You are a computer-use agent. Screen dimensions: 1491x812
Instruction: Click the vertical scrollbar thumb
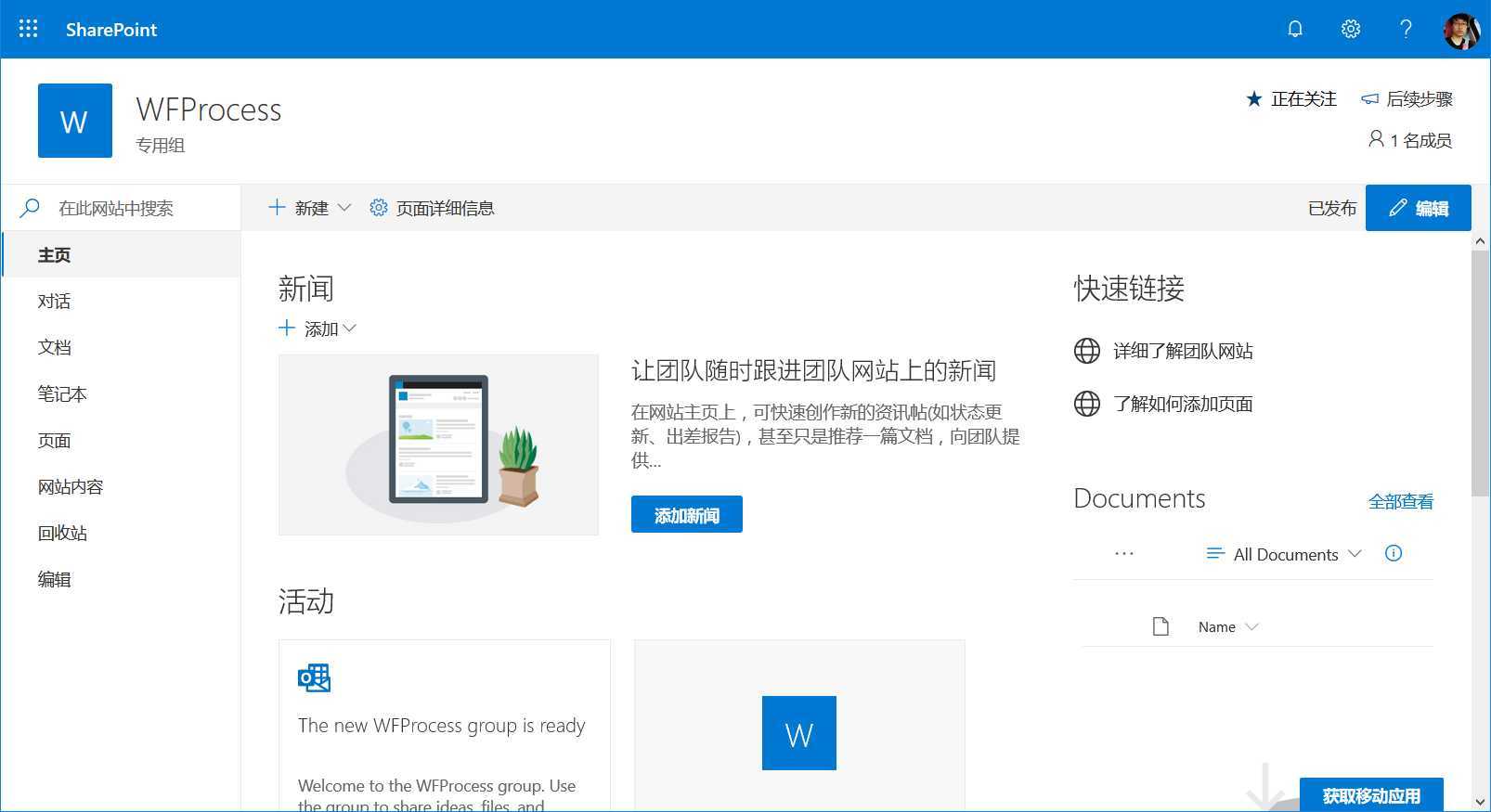coord(1480,373)
